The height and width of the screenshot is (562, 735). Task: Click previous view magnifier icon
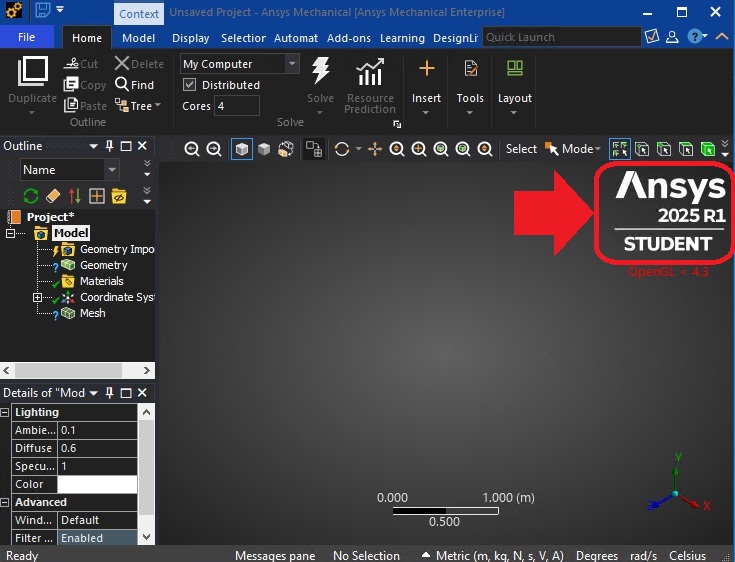192,149
